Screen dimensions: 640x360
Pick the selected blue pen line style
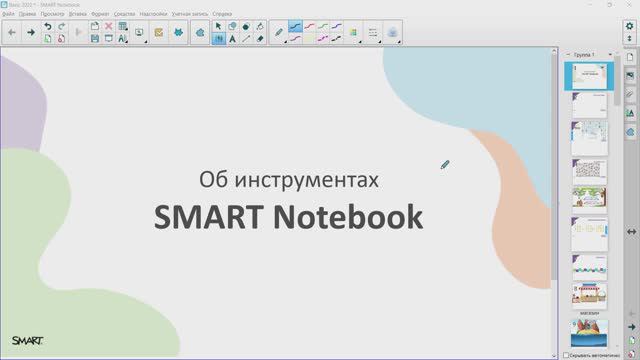pos(295,27)
